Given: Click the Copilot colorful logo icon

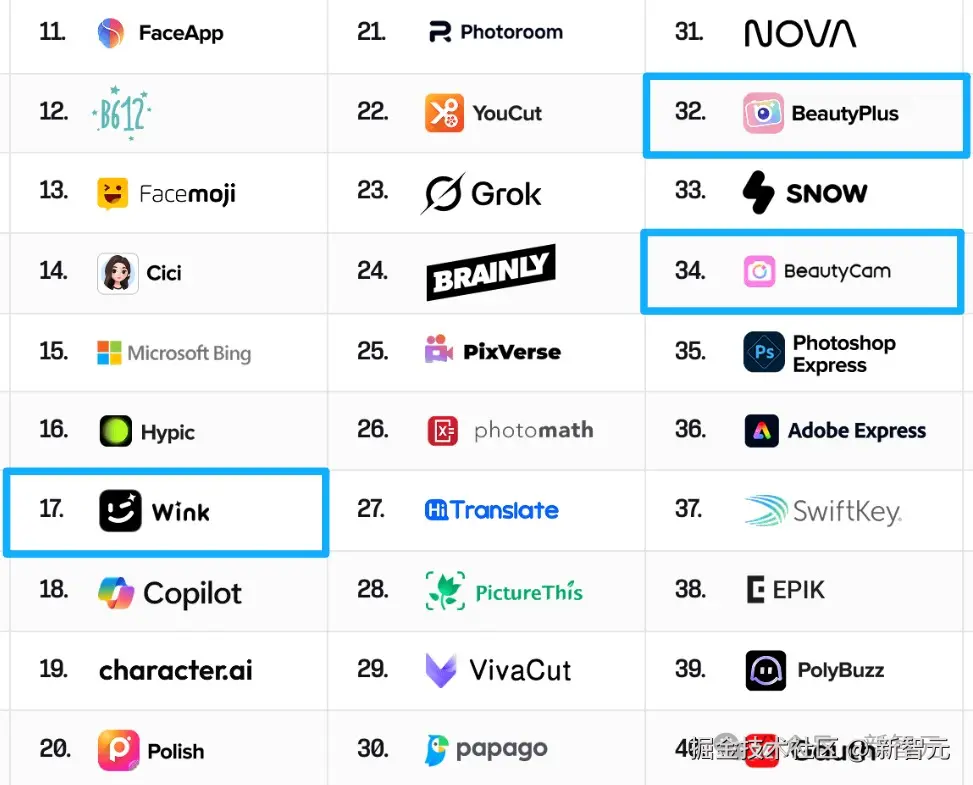Looking at the screenshot, I should point(116,593).
